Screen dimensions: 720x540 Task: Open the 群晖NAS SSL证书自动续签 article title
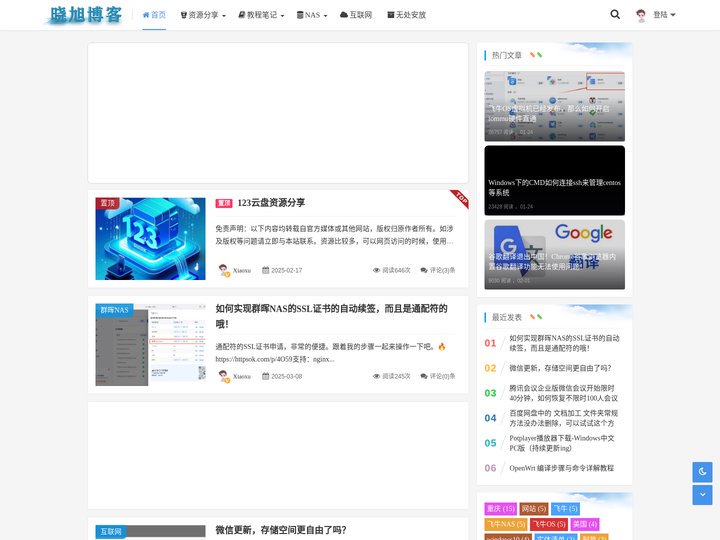click(x=331, y=316)
